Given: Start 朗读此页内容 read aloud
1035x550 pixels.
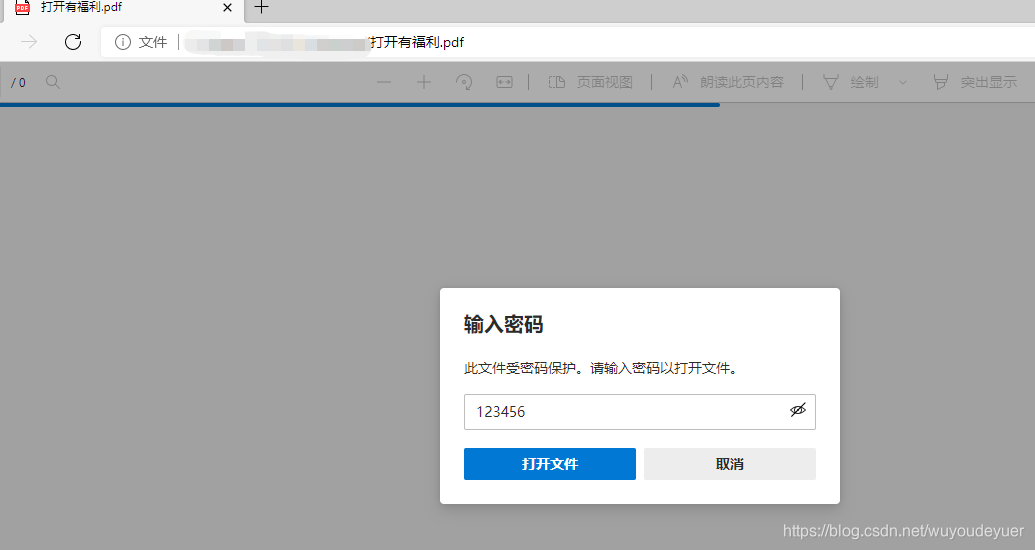Looking at the screenshot, I should pos(727,82).
